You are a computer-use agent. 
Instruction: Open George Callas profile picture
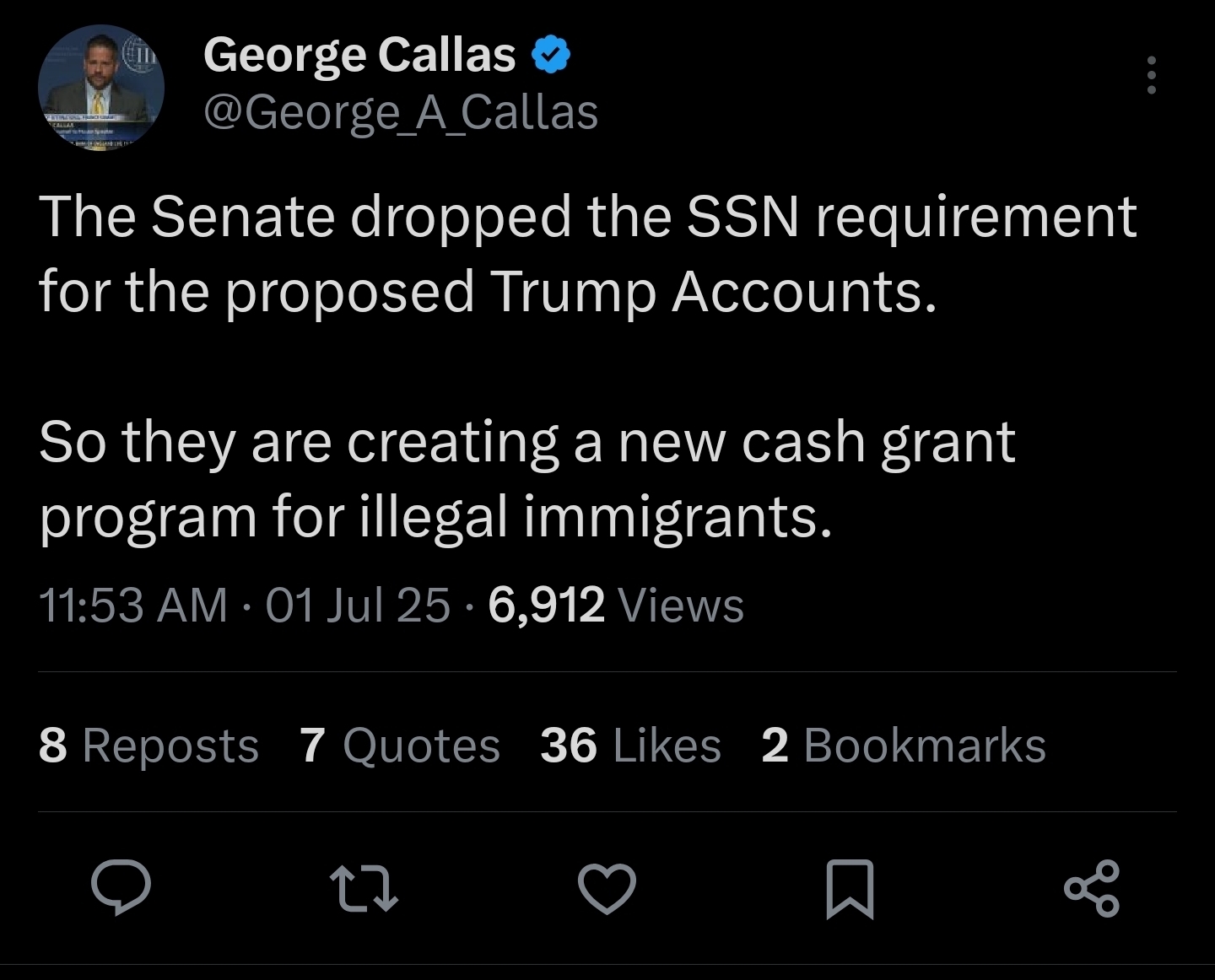101,88
